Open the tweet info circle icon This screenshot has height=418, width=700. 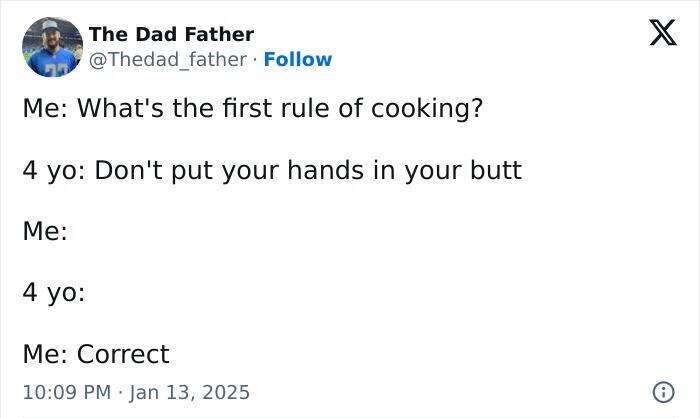coord(661,391)
